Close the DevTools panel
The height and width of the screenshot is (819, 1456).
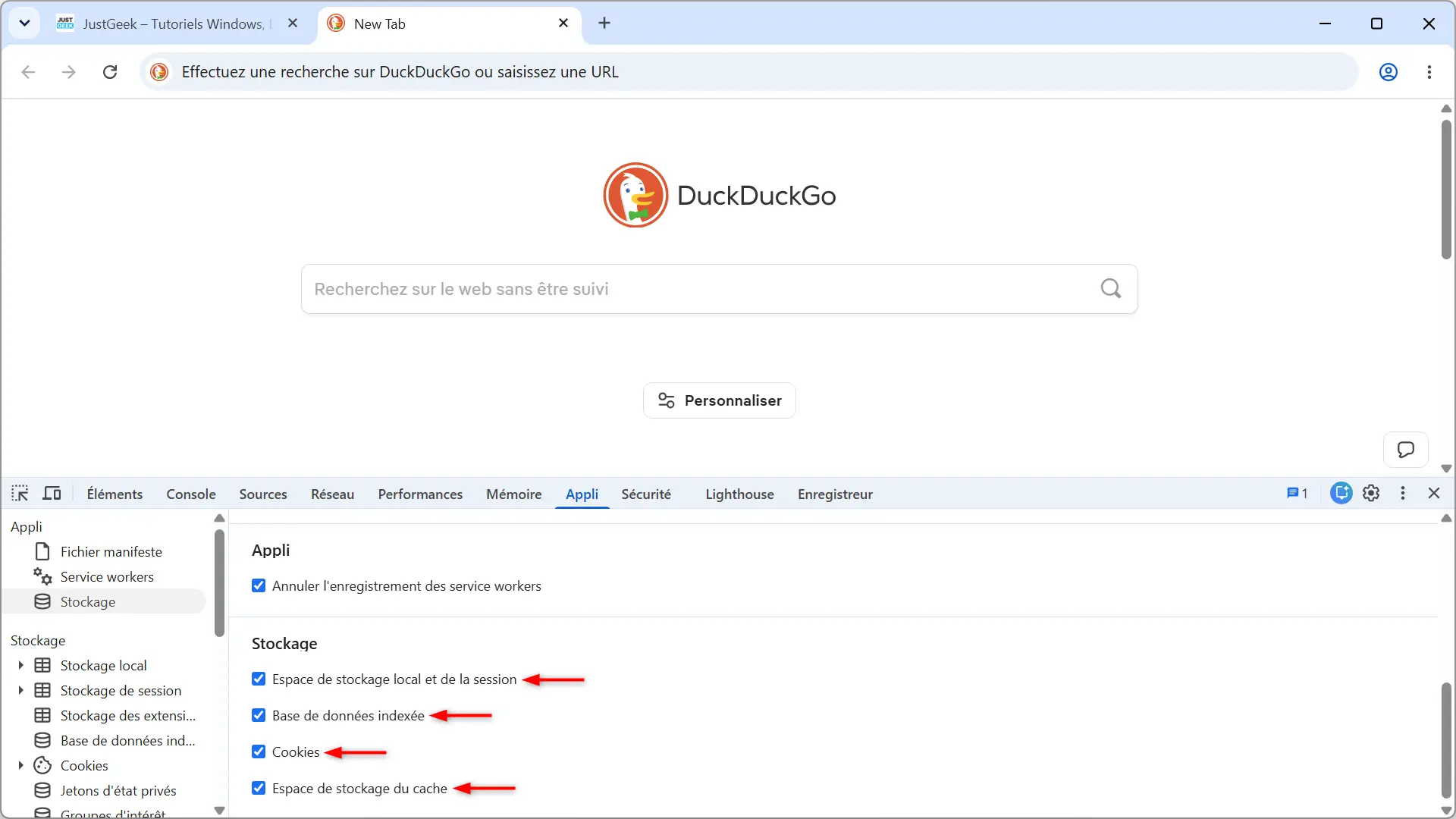point(1434,494)
